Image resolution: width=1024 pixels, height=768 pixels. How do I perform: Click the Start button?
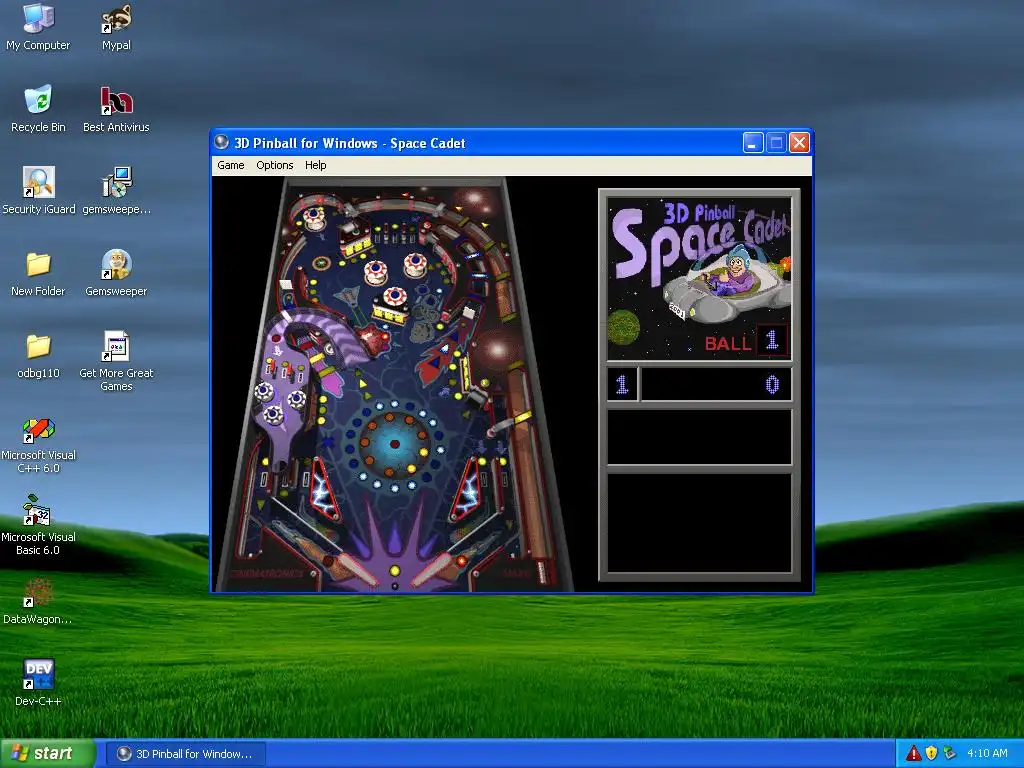[47, 754]
